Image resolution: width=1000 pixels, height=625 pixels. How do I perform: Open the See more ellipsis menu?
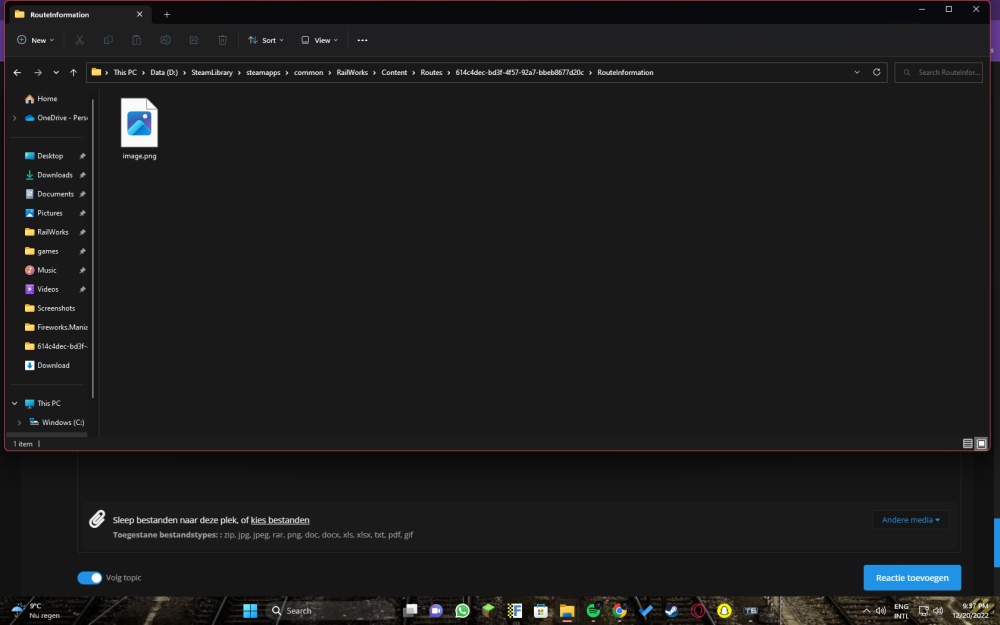tap(362, 40)
